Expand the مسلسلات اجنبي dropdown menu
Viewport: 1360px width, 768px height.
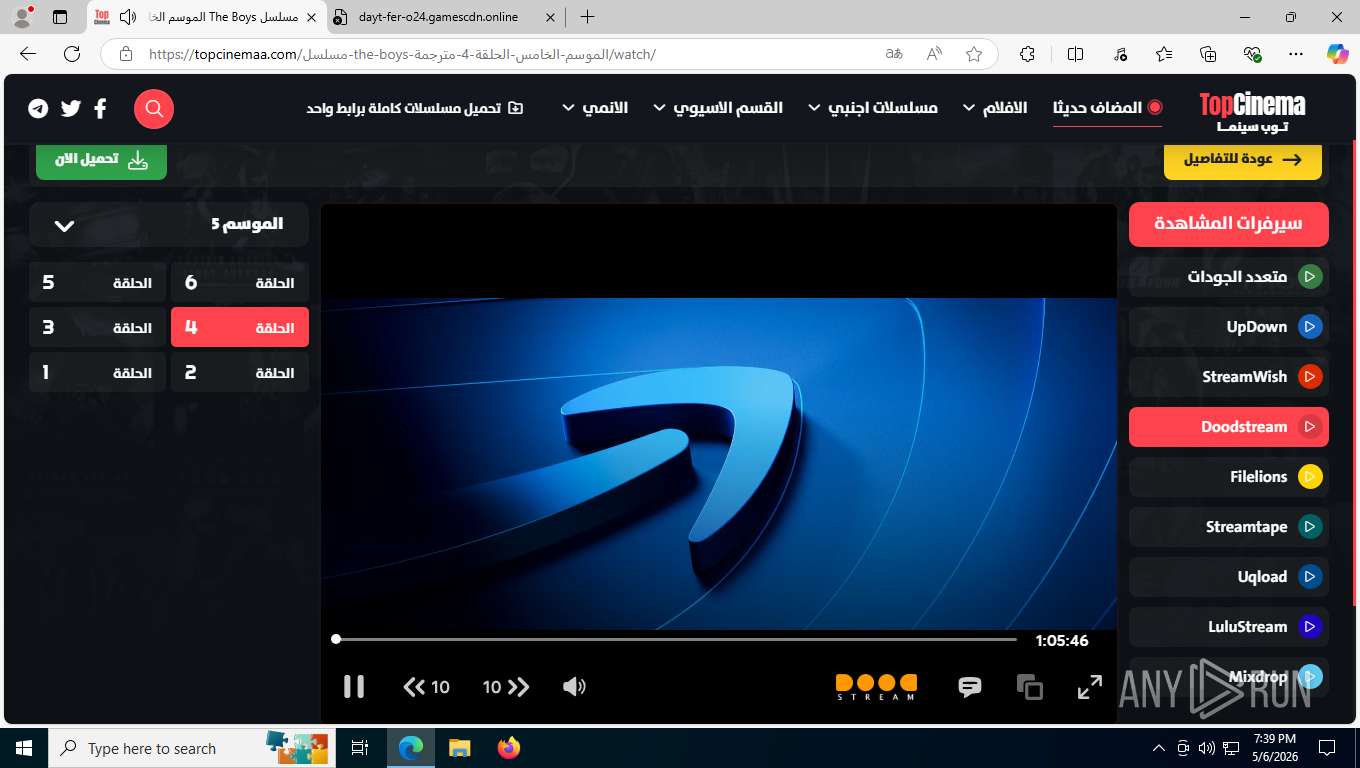(x=873, y=108)
